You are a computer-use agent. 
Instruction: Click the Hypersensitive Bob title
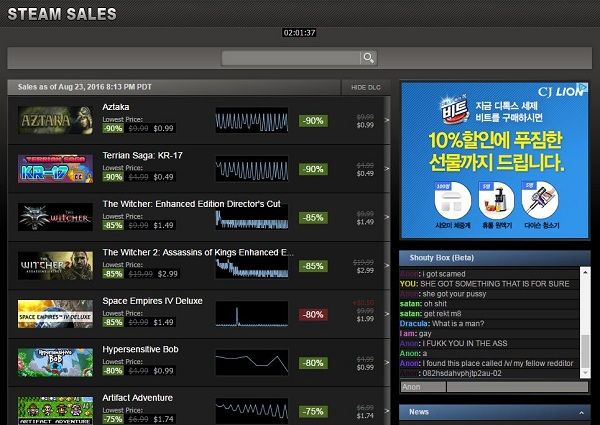coord(140,349)
